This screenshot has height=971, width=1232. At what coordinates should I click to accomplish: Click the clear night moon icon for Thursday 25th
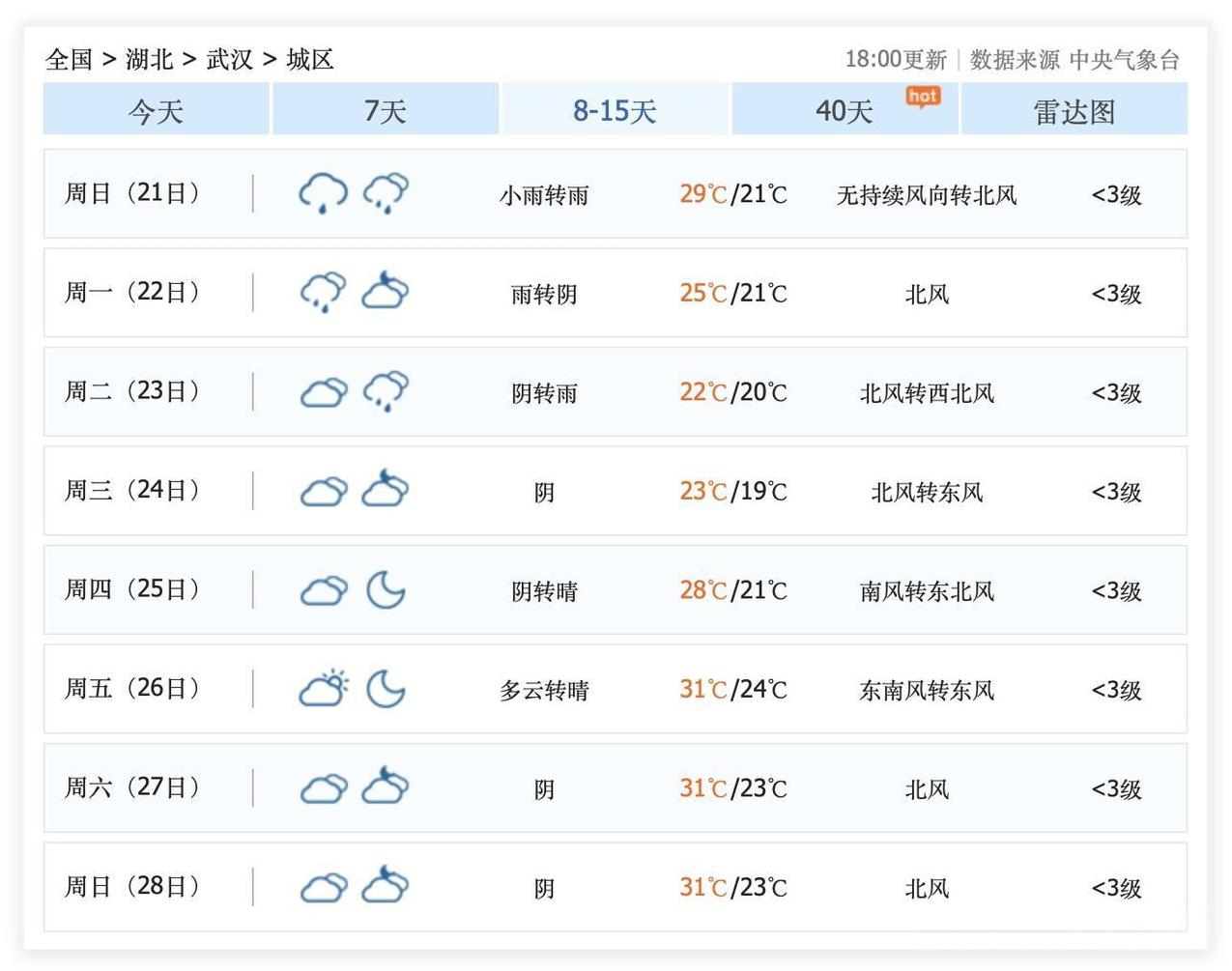[385, 589]
